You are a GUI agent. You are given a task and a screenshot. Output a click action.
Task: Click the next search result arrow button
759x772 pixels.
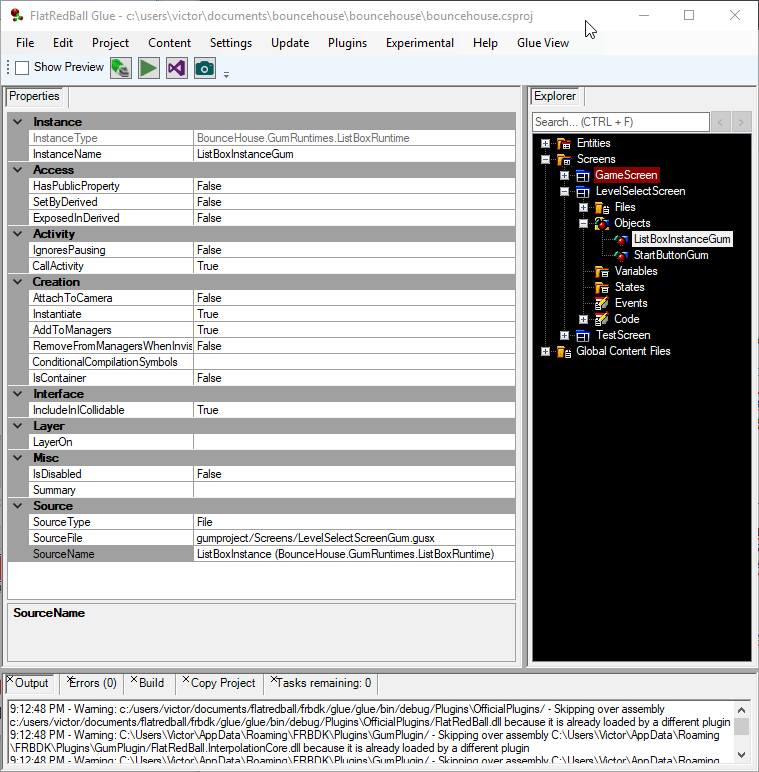[x=741, y=122]
